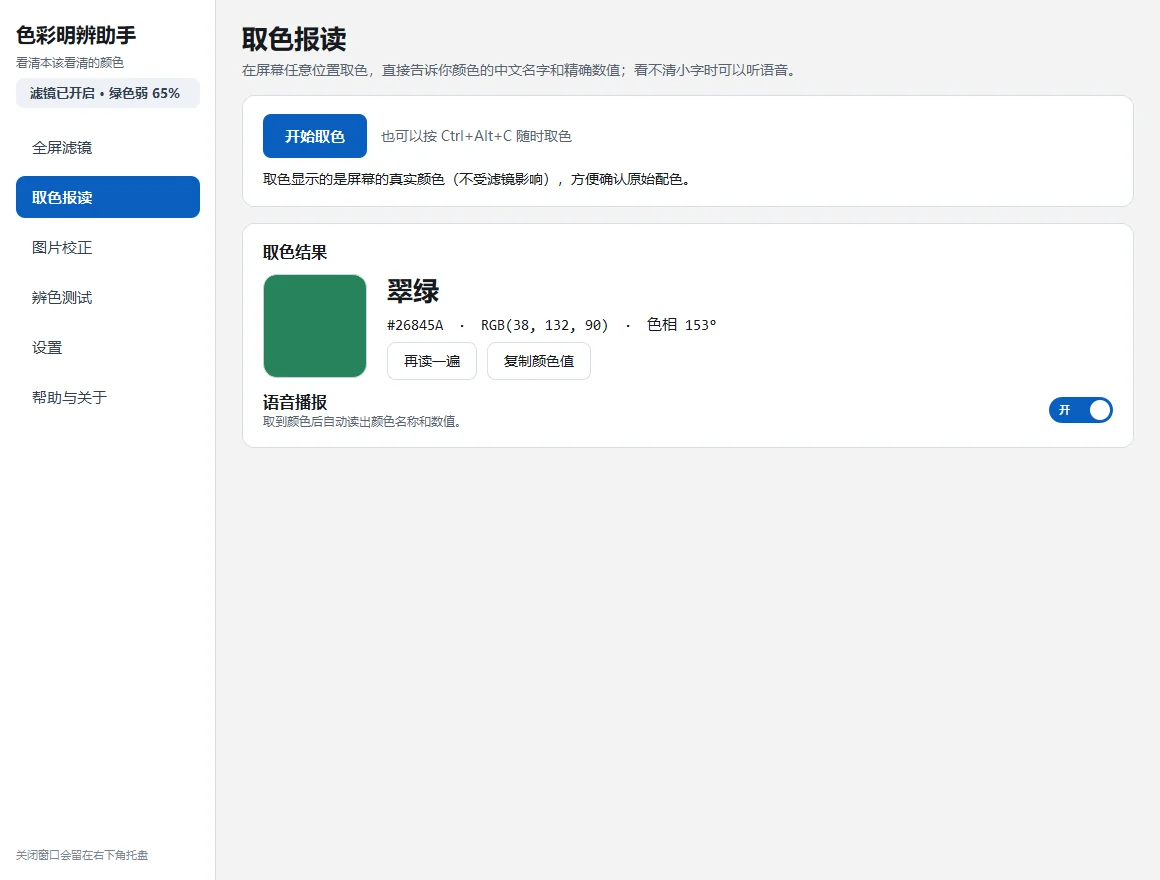Viewport: 1160px width, 880px height.
Task: Open 帮助与关于 in the sidebar
Action: (108, 397)
